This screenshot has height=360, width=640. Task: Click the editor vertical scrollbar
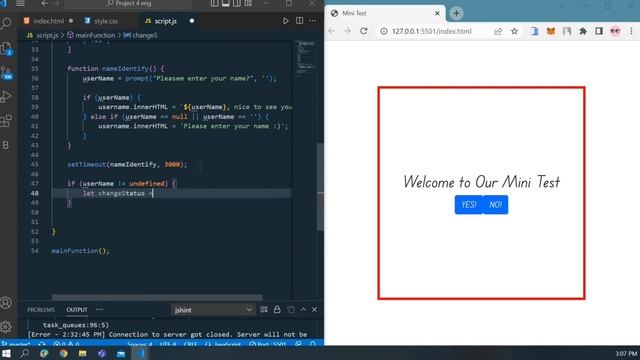click(x=320, y=187)
